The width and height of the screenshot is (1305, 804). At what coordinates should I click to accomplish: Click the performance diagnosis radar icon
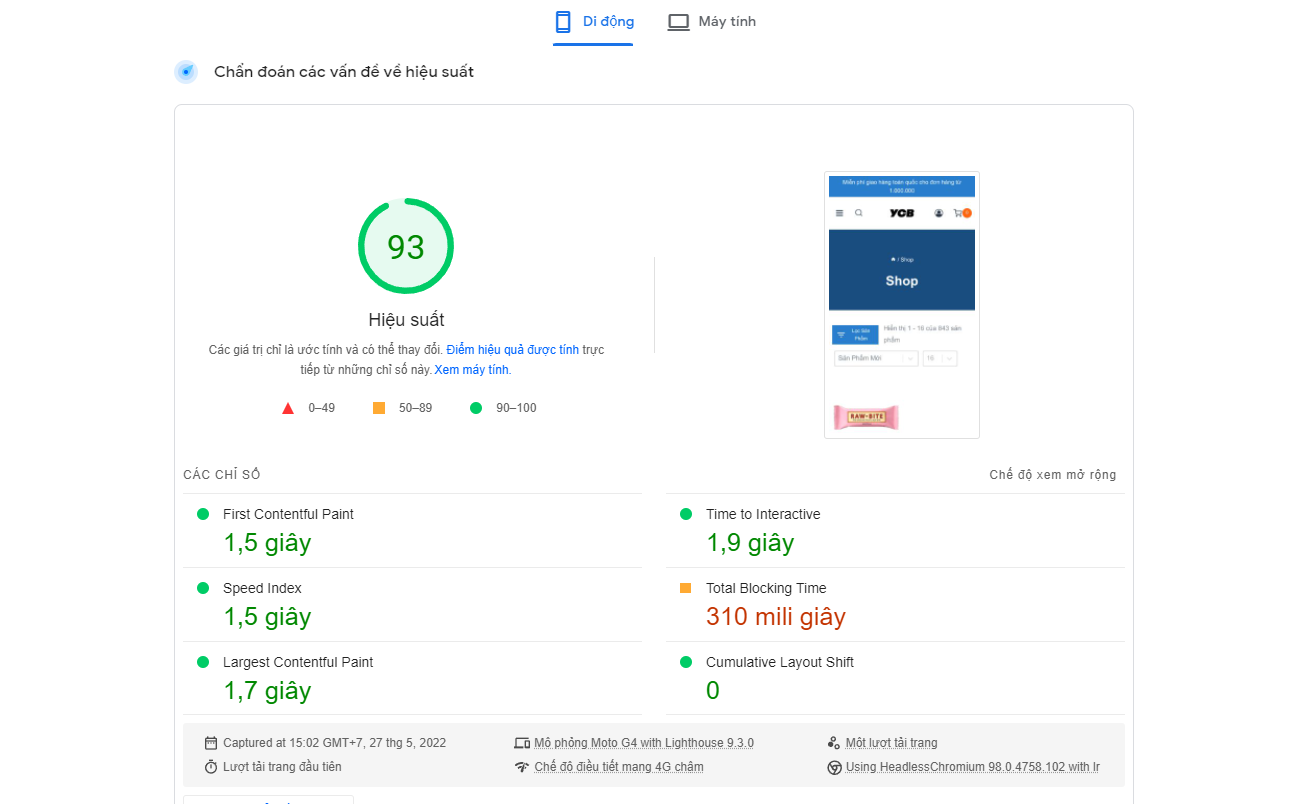click(186, 72)
